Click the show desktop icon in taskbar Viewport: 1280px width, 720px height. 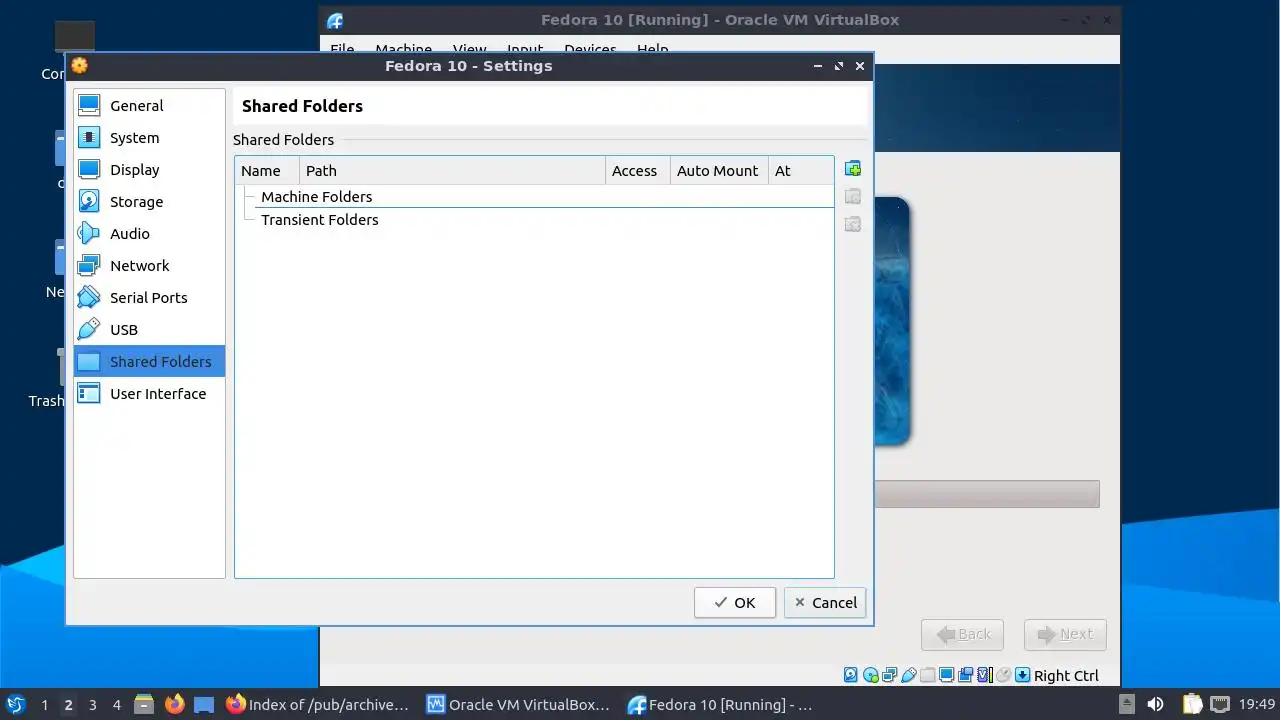pos(204,704)
